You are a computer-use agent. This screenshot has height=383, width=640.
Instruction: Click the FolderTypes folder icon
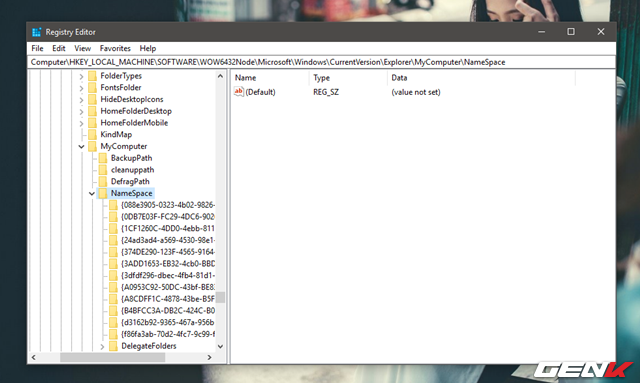(x=93, y=76)
